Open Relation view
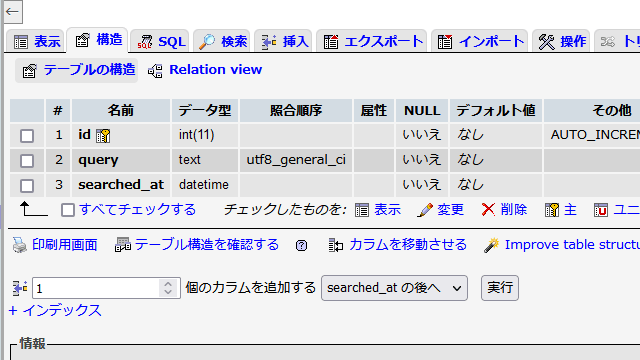 (x=216, y=70)
